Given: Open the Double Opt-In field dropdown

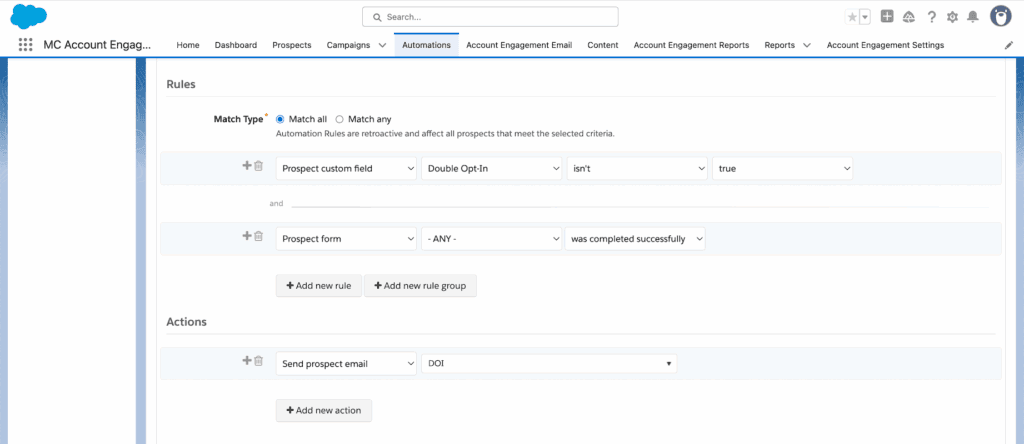Looking at the screenshot, I should [492, 168].
